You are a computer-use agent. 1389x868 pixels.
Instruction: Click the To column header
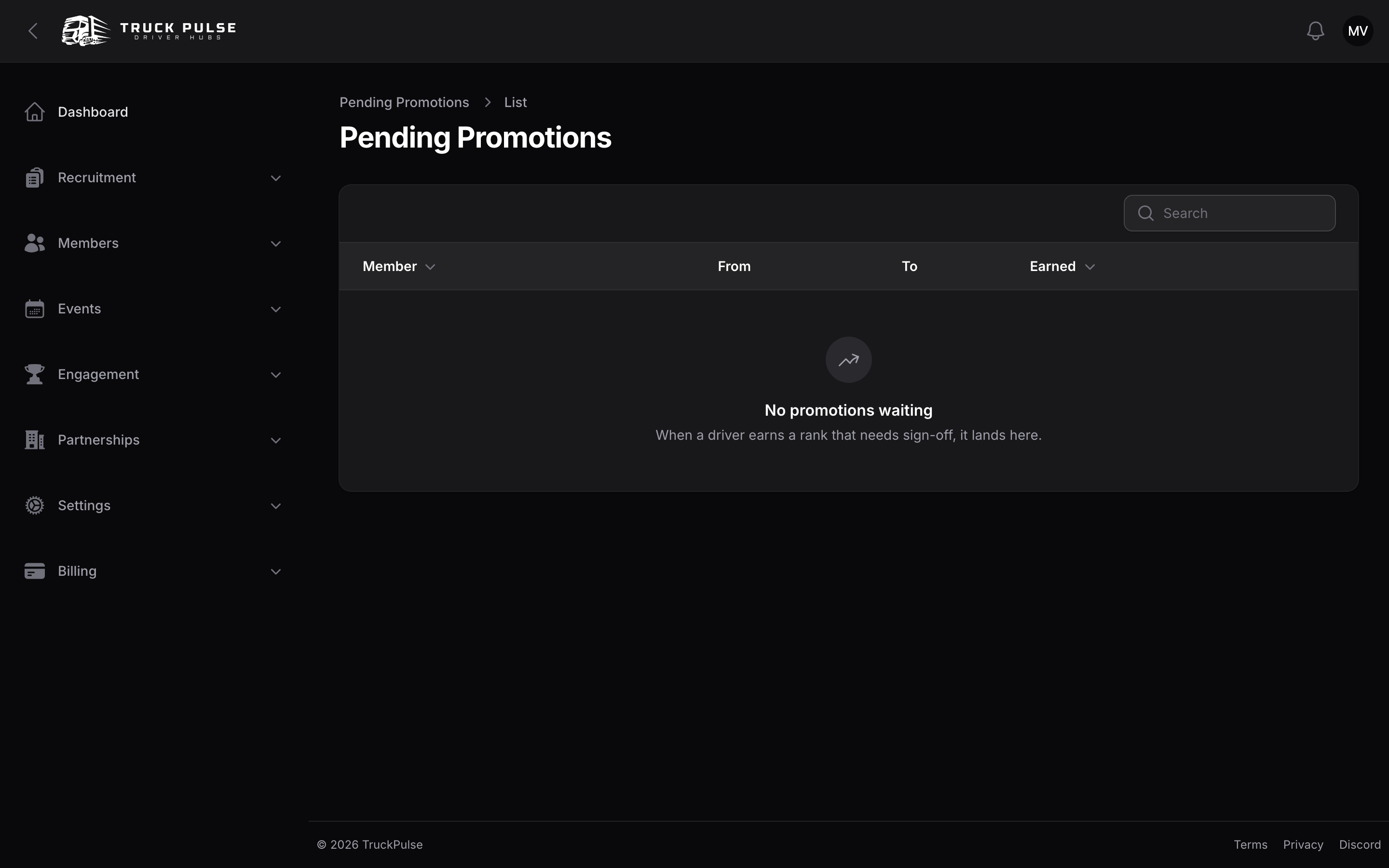[x=909, y=266]
